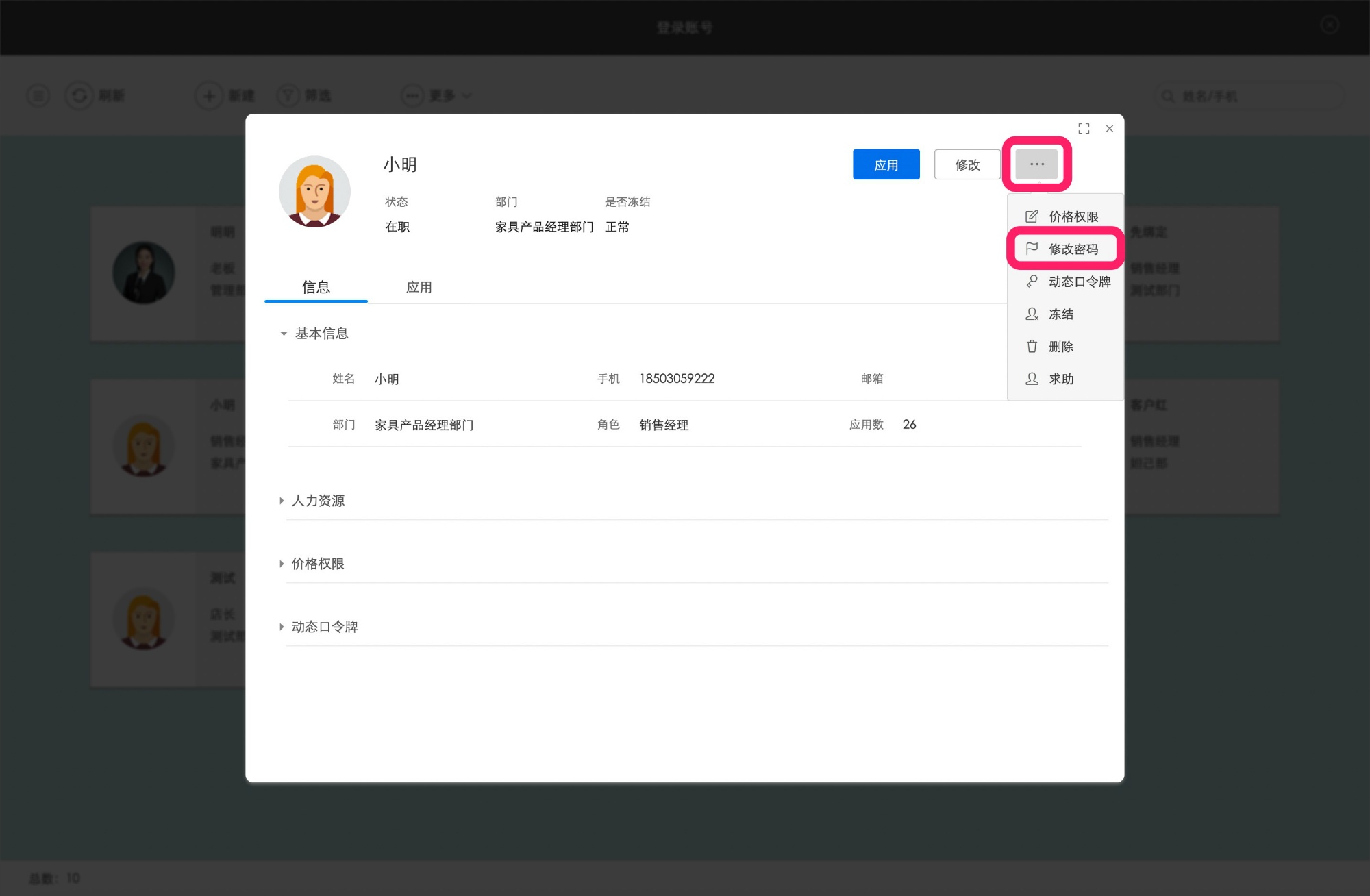Click the 在职 status value
This screenshot has width=1370, height=896.
[397, 227]
